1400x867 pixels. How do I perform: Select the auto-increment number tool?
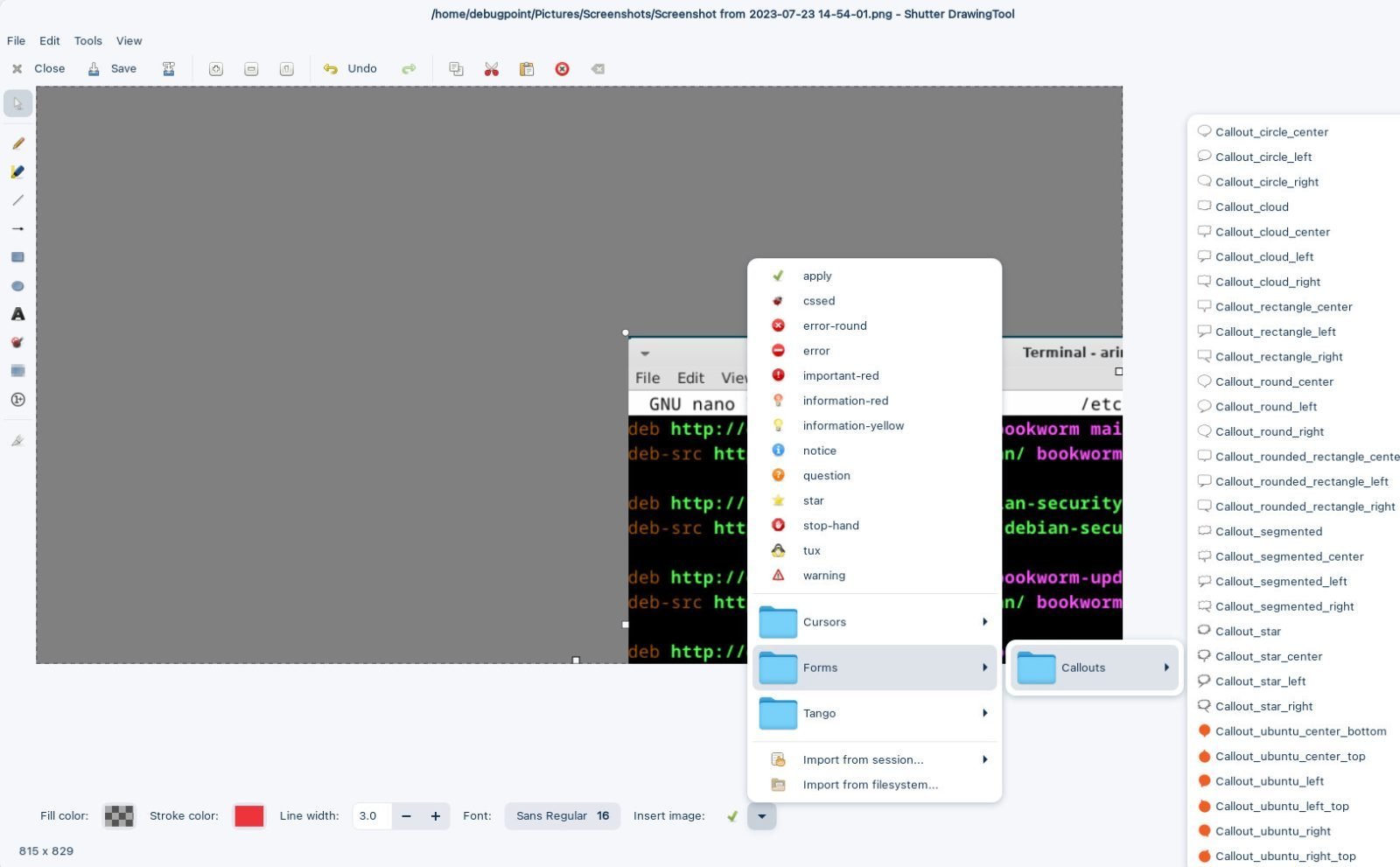point(17,400)
